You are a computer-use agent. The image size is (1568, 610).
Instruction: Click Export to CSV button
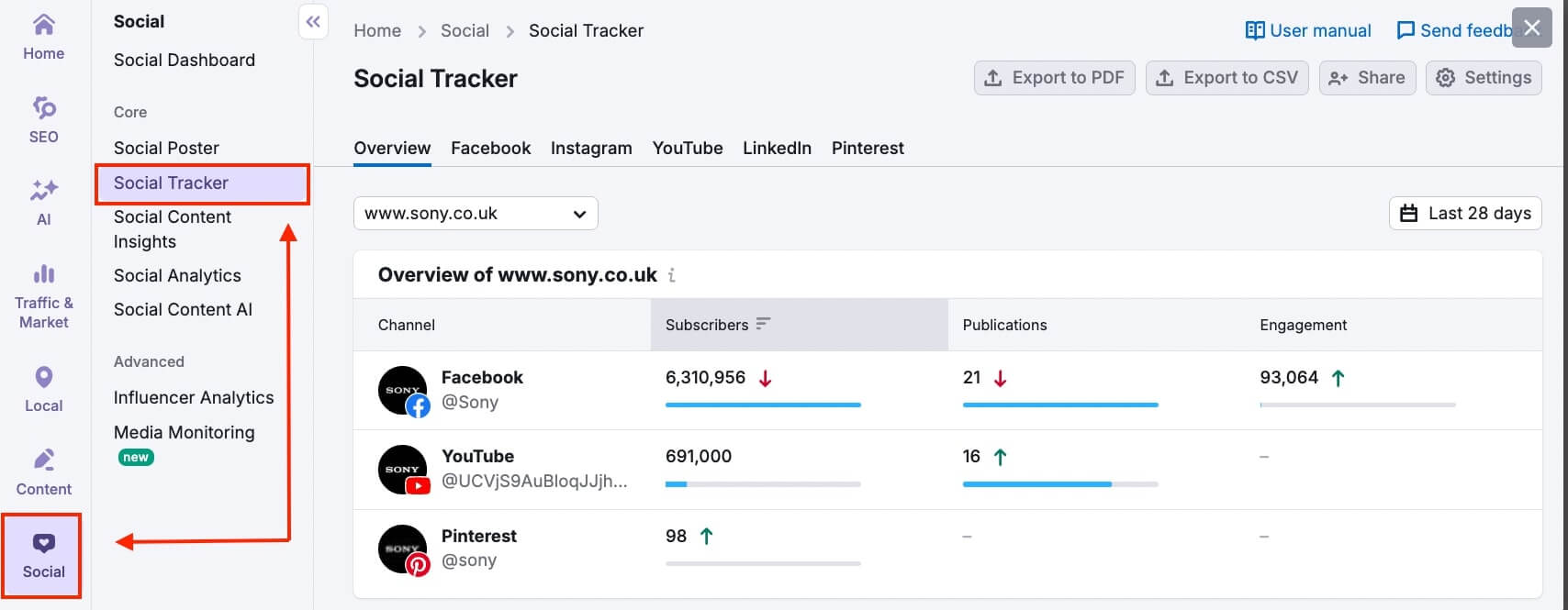point(1227,78)
